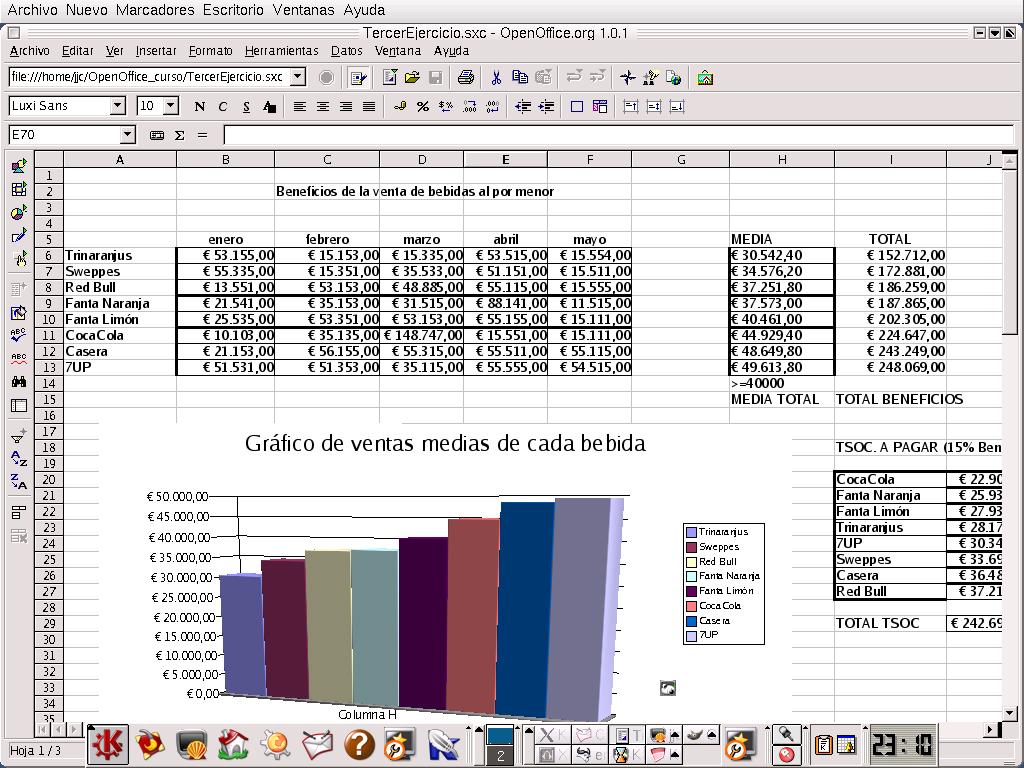Toggle automatic spellcheck icon

[18, 358]
